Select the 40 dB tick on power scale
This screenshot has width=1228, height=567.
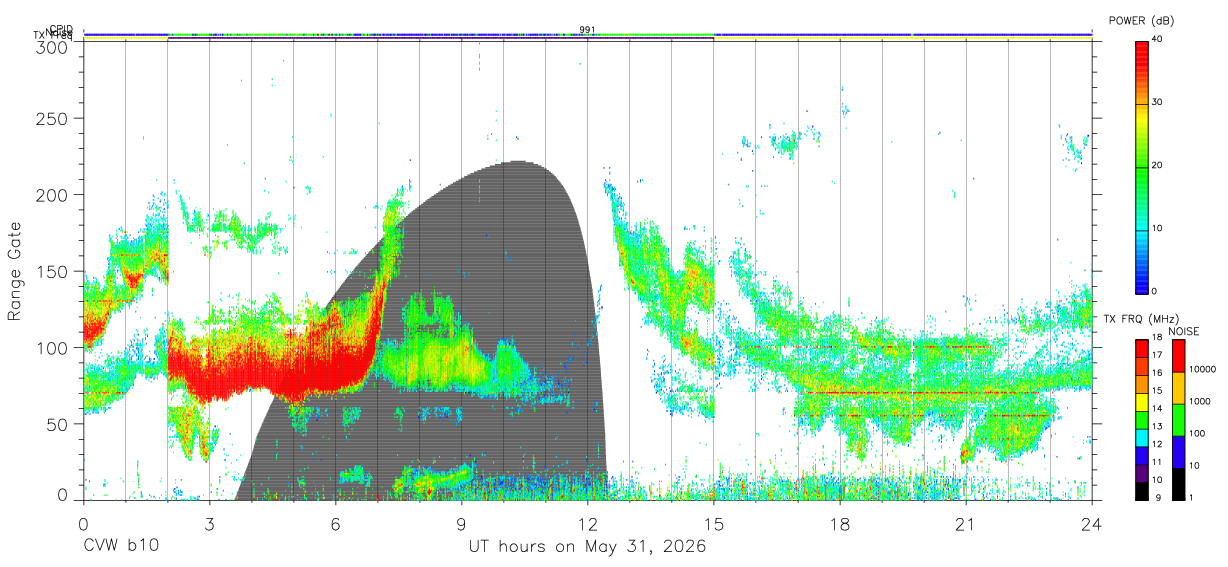pos(1158,38)
